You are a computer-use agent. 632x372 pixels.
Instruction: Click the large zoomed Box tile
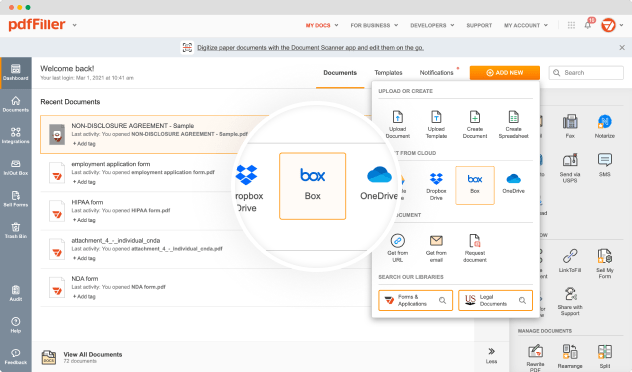pos(312,186)
